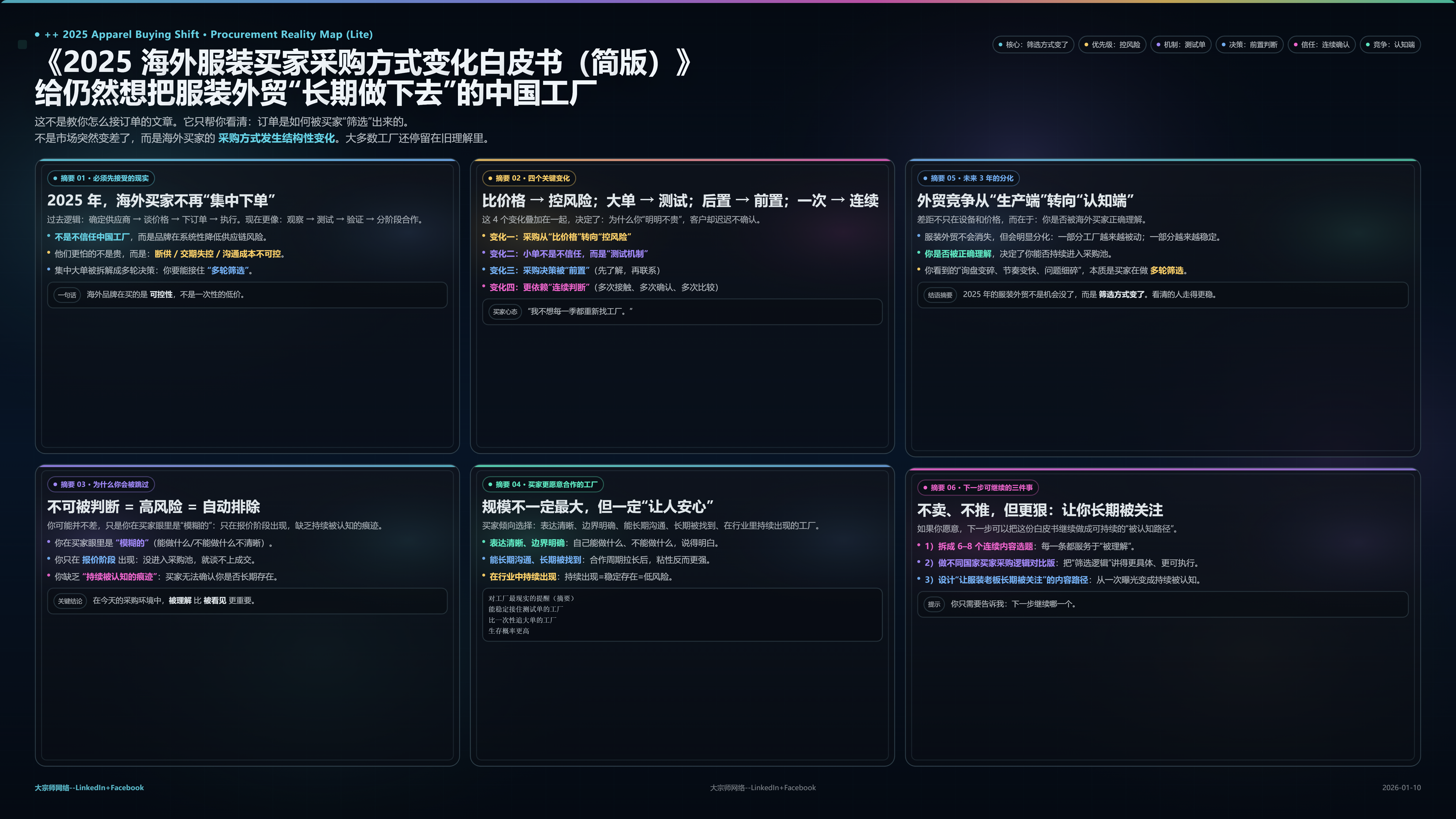Viewport: 1456px width, 819px height.
Task: Click the '关键结论' tag in card 03
Action: tap(70, 601)
